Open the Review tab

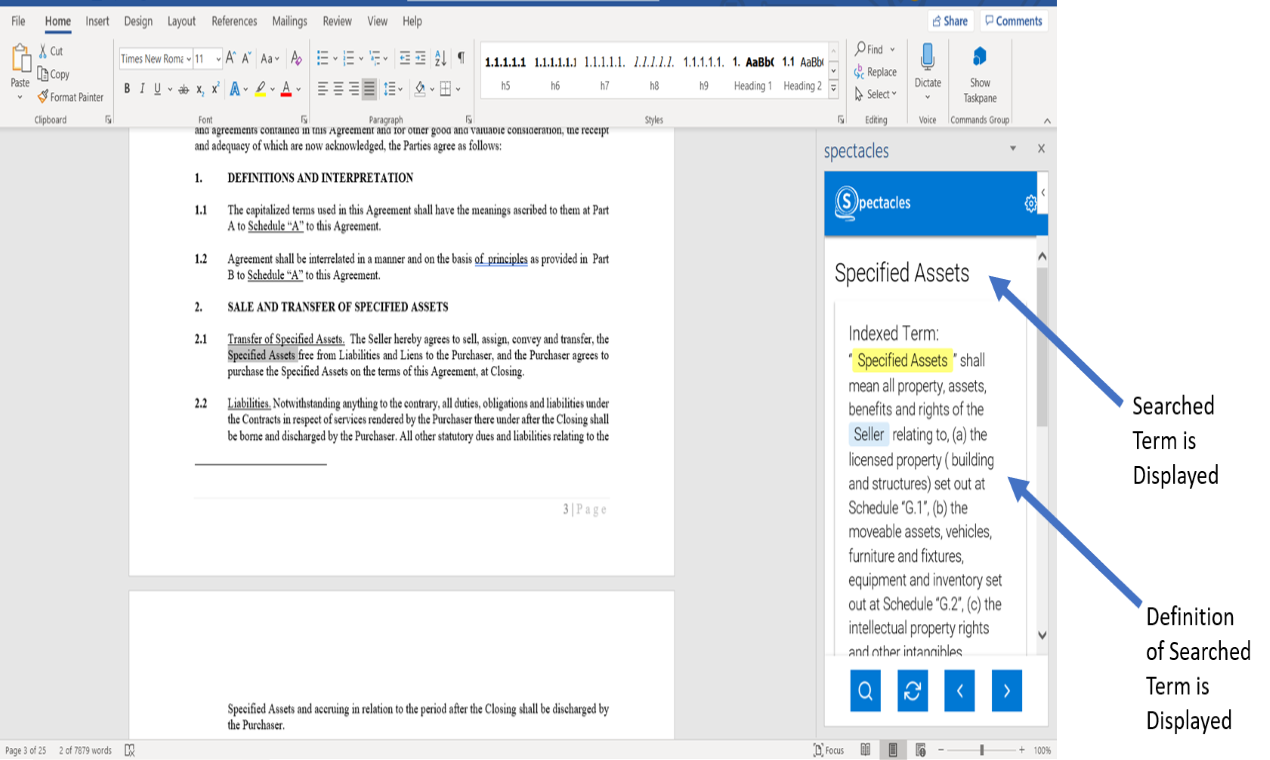pos(337,21)
